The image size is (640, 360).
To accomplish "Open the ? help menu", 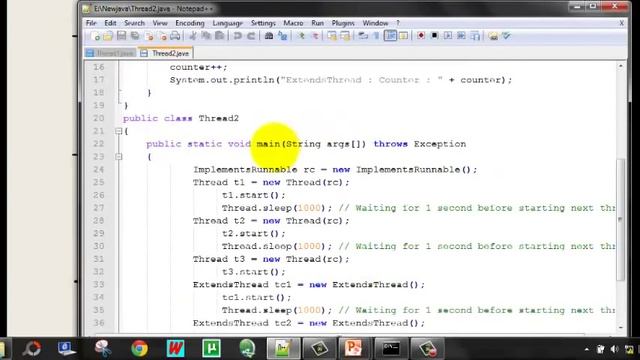I will [x=398, y=23].
